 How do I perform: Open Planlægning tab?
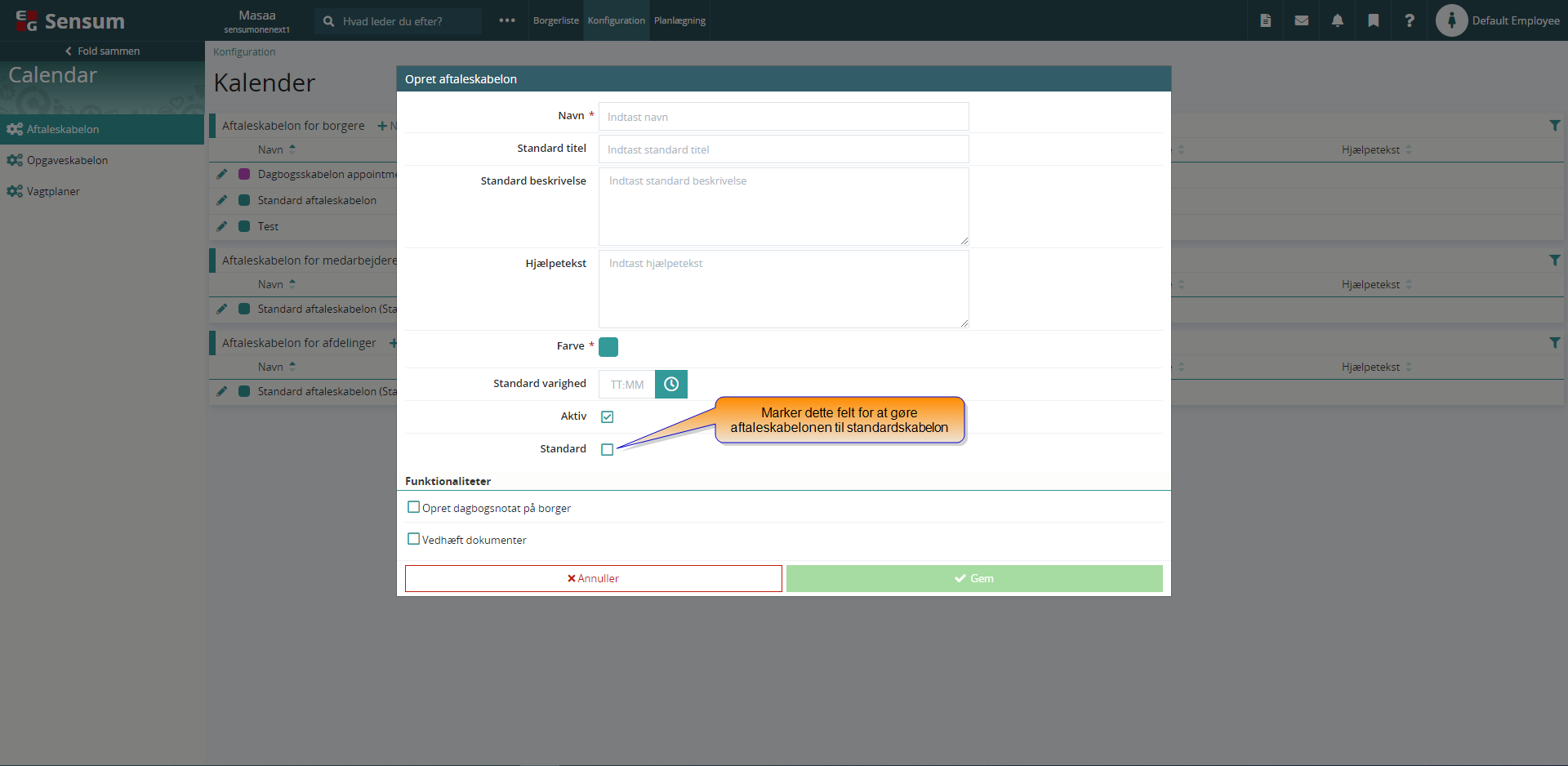(679, 20)
